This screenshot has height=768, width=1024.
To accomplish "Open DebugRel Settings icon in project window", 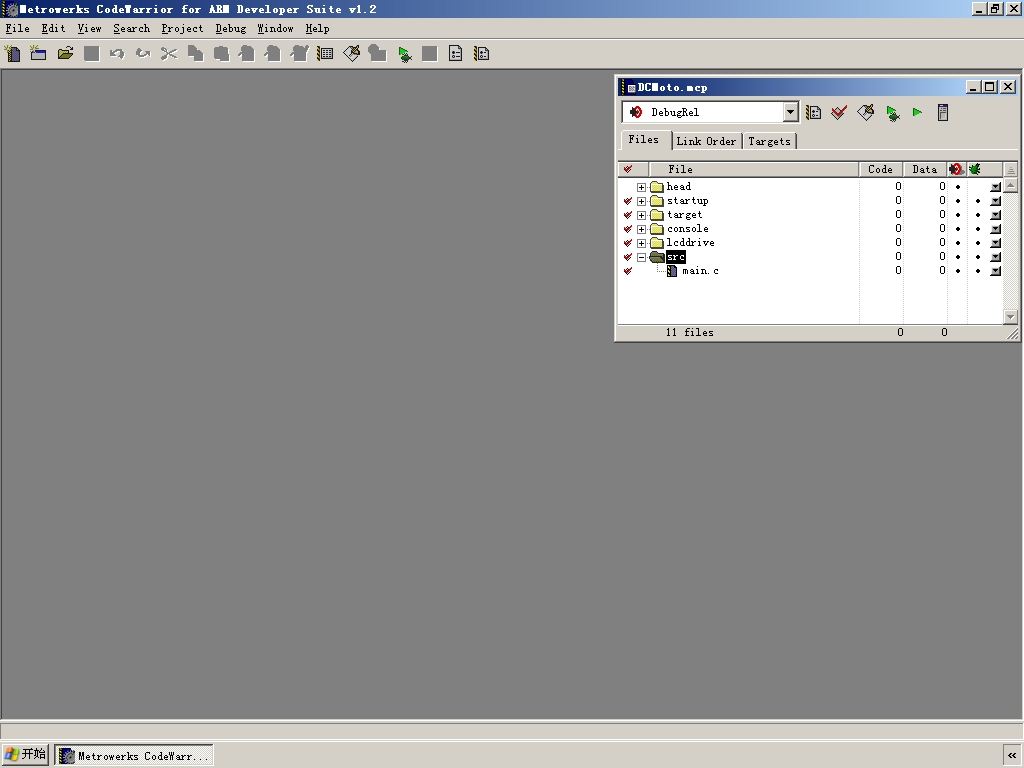I will (813, 112).
